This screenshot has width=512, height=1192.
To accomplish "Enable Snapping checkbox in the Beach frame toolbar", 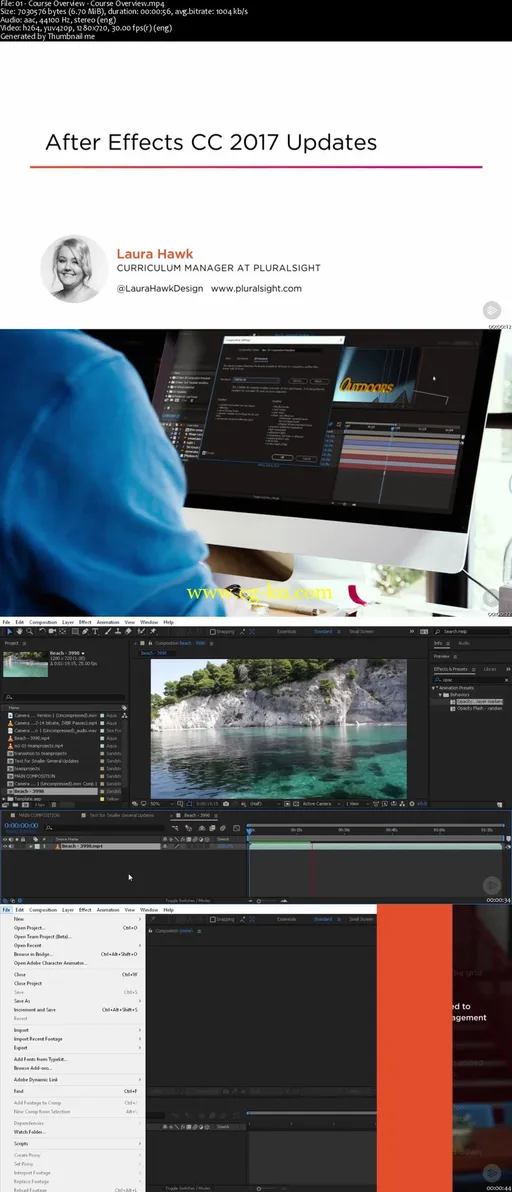I will [x=215, y=631].
